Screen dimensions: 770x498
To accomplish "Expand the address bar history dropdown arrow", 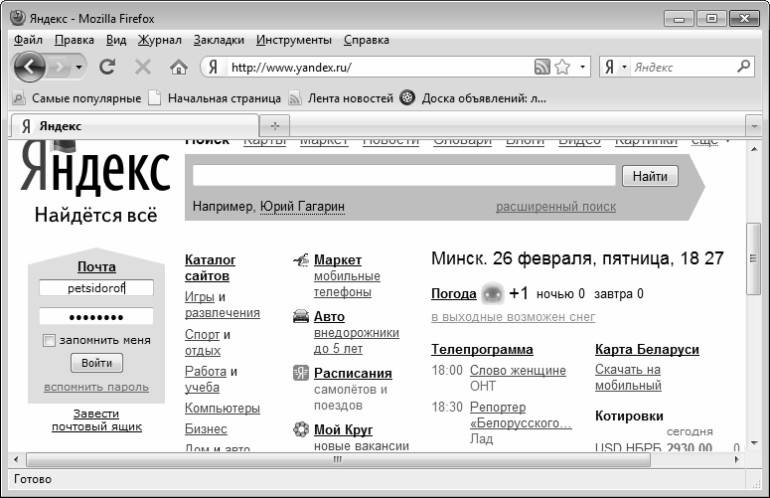I will pyautogui.click(x=580, y=68).
